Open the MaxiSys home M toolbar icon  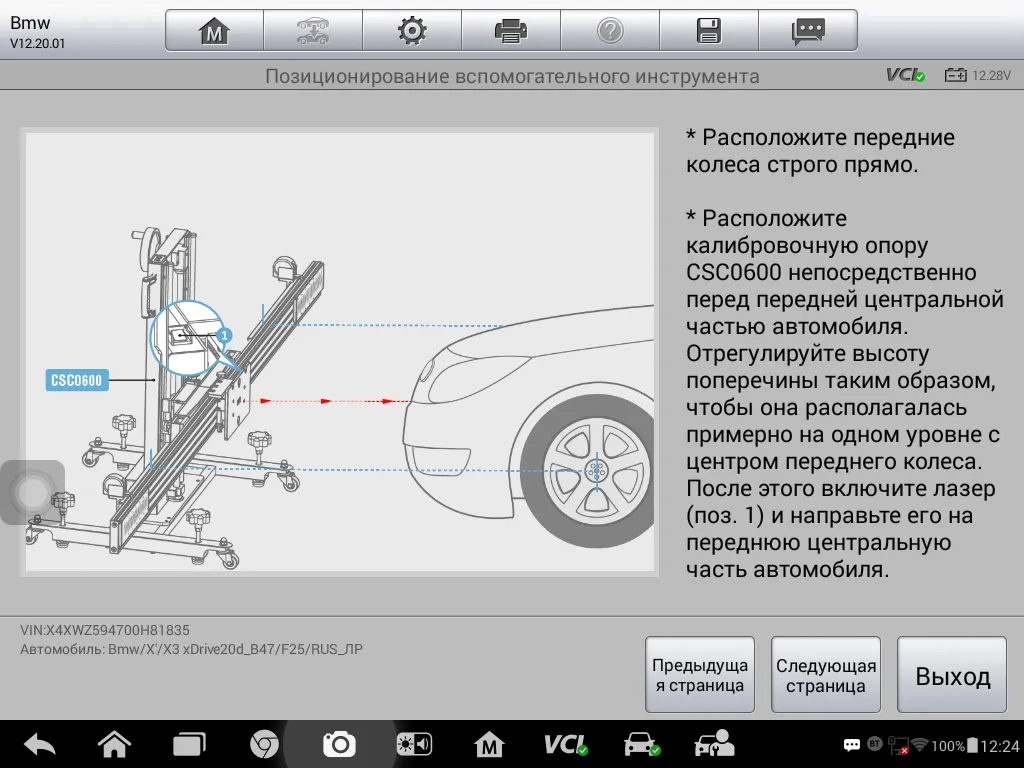214,31
